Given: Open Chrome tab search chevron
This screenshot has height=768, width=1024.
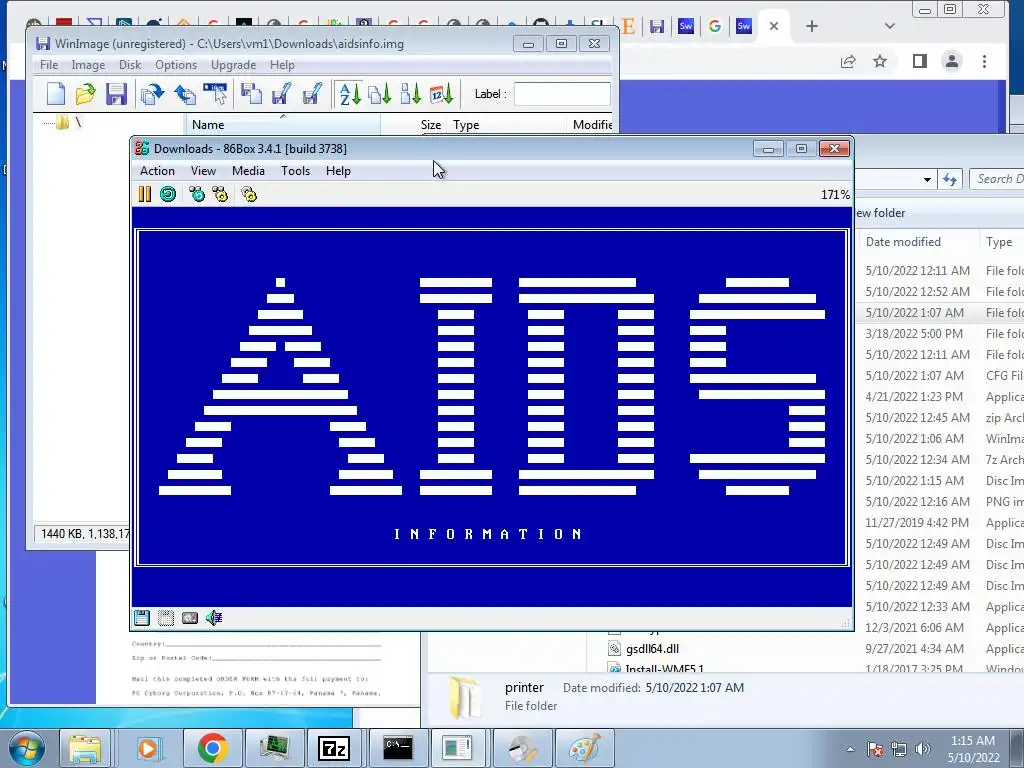Looking at the screenshot, I should pyautogui.click(x=889, y=26).
